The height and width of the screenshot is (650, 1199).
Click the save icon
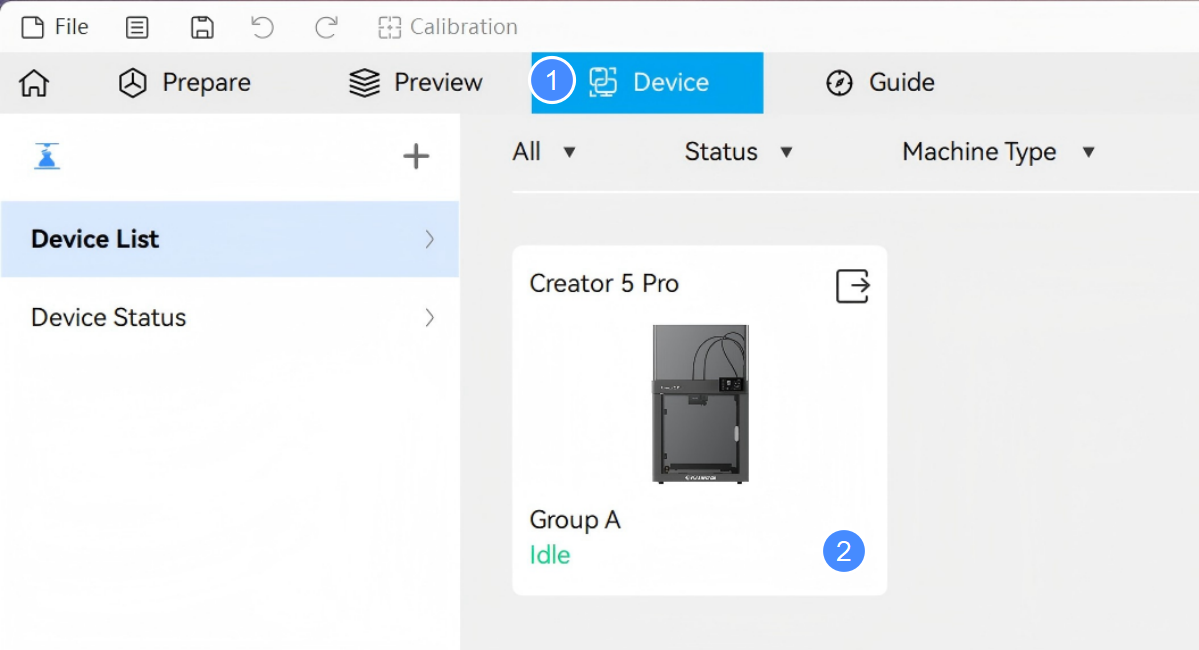(202, 28)
